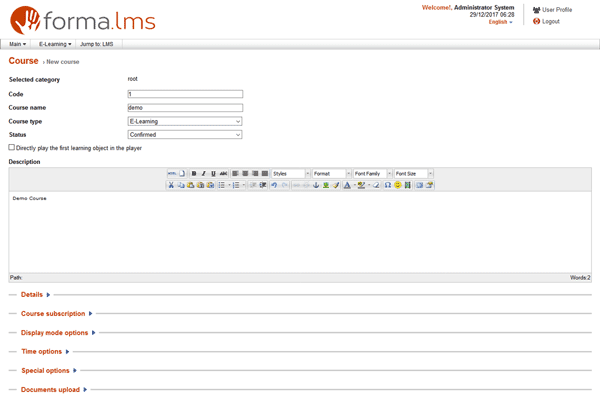This screenshot has height=400, width=600.
Task: Click the Course name input field
Action: 185,107
